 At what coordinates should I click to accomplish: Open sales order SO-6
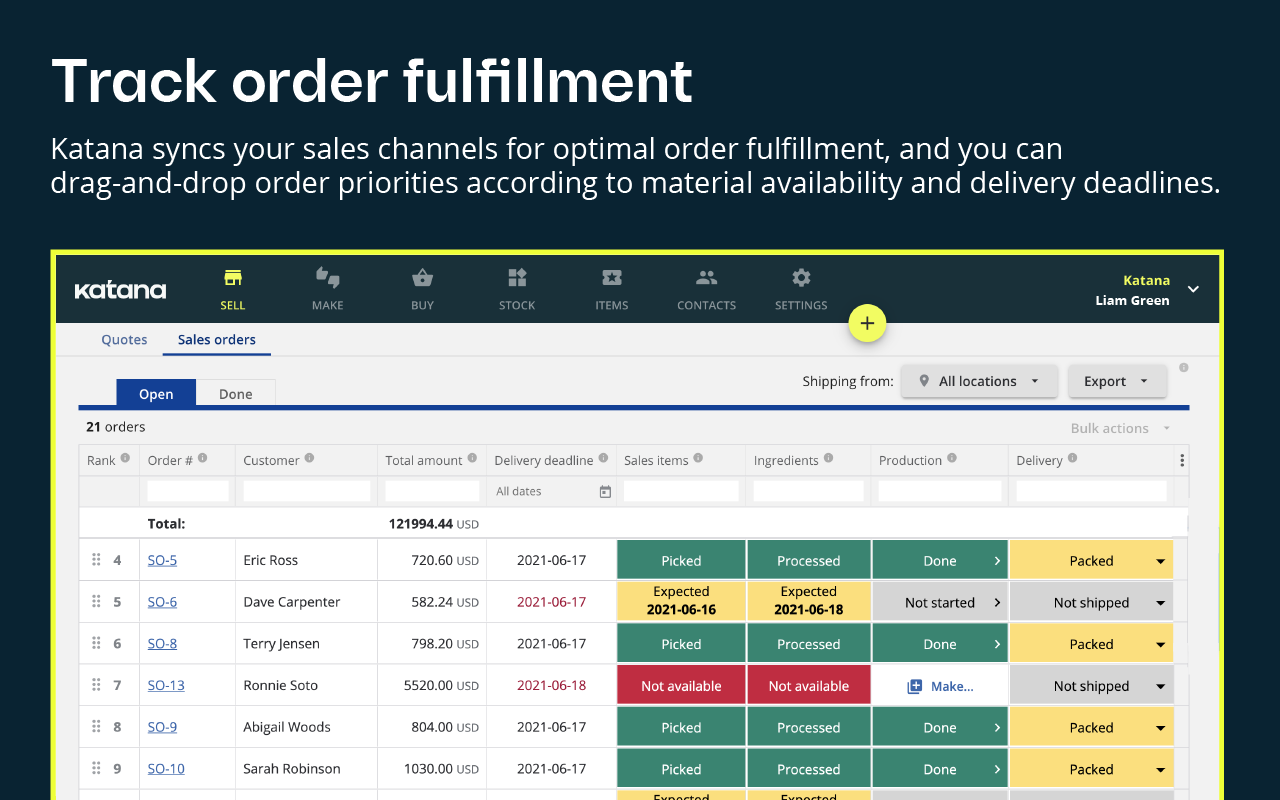coord(162,602)
